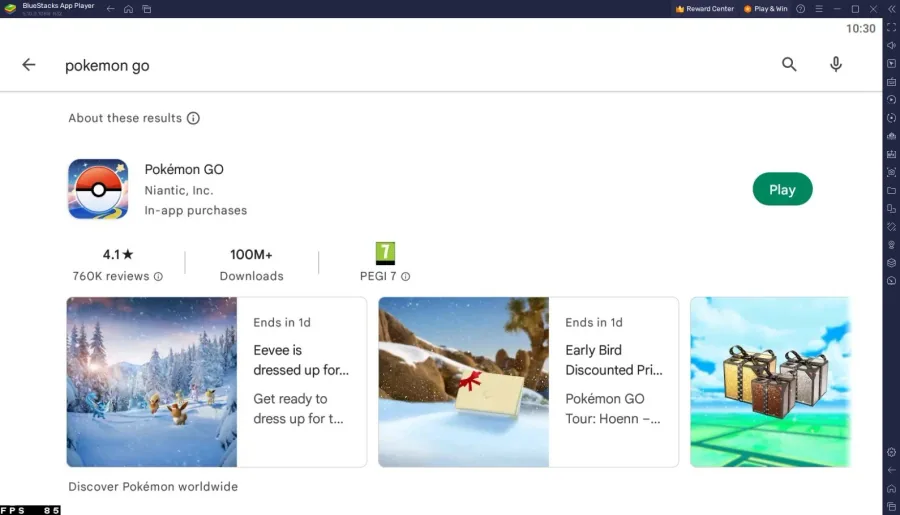Click sidebar home icon at bottom
Image resolution: width=900 pixels, height=515 pixels.
891,489
